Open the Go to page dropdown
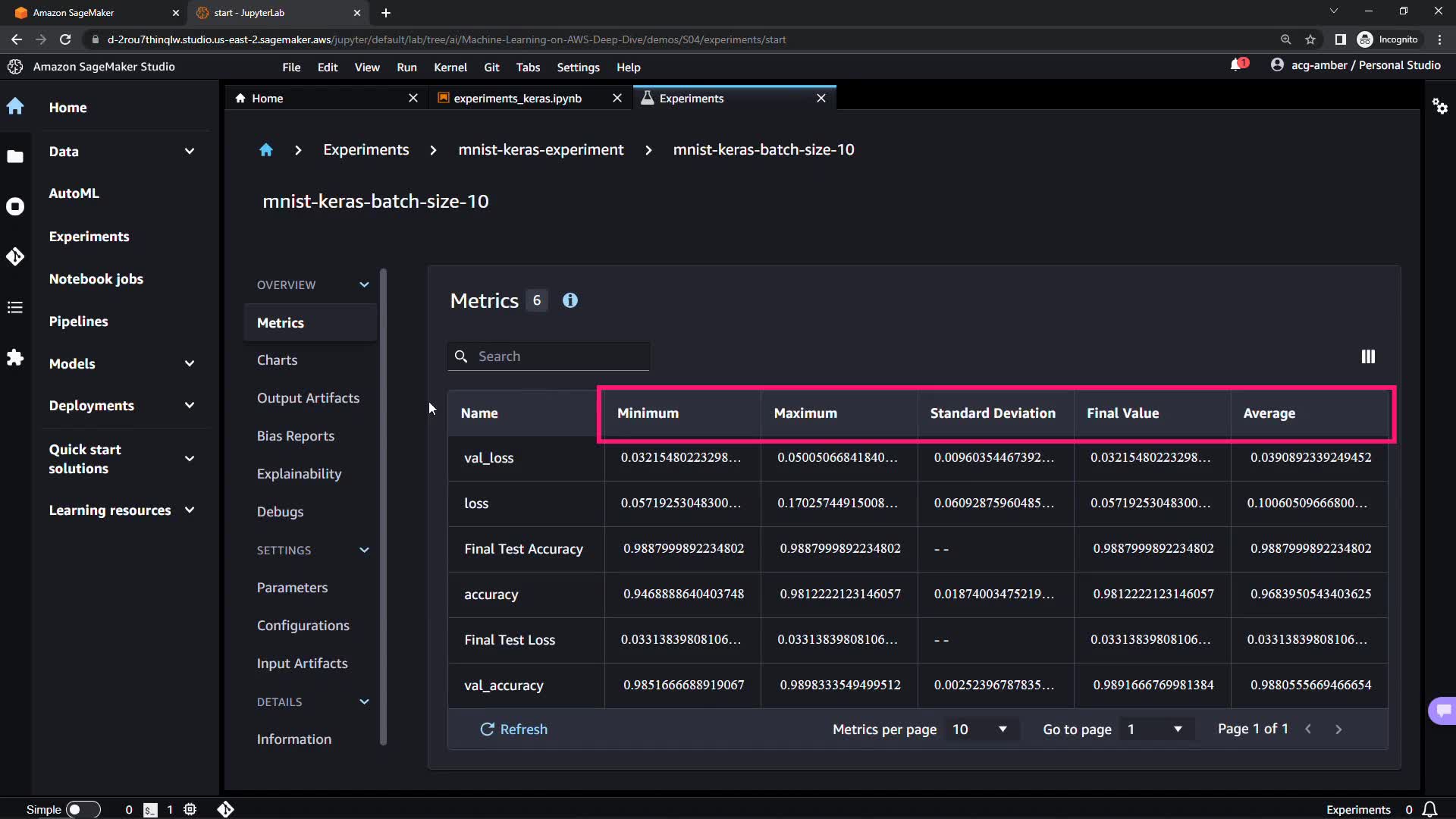This screenshot has height=819, width=1456. tap(1154, 729)
